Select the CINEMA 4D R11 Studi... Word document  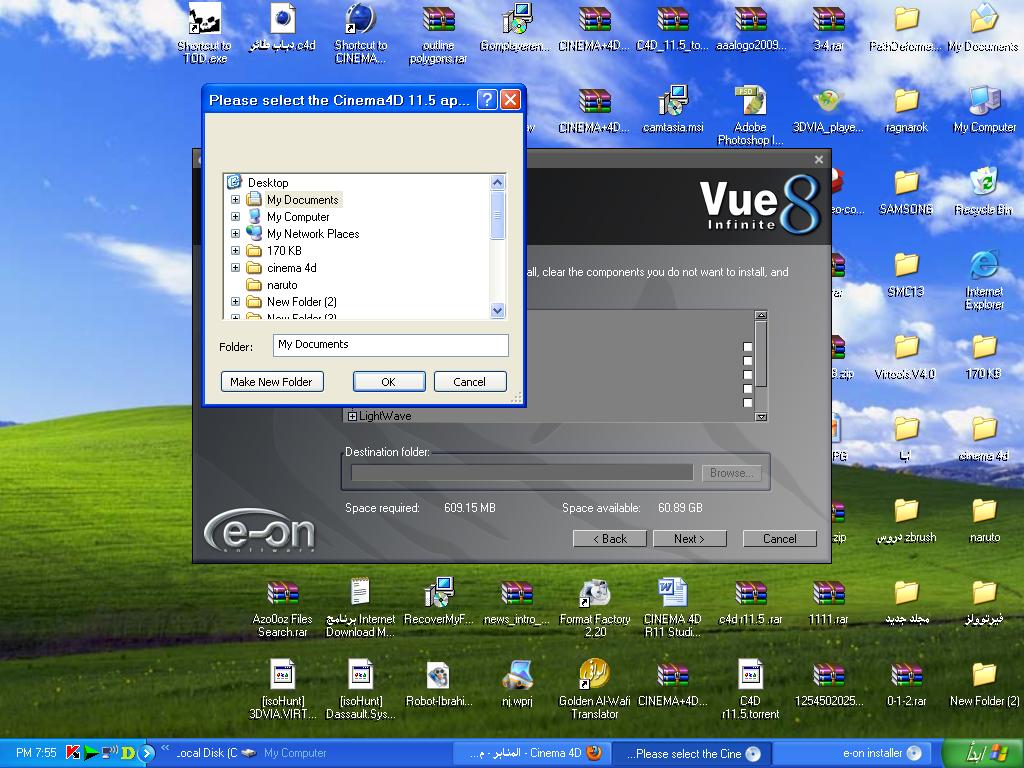pyautogui.click(x=672, y=607)
